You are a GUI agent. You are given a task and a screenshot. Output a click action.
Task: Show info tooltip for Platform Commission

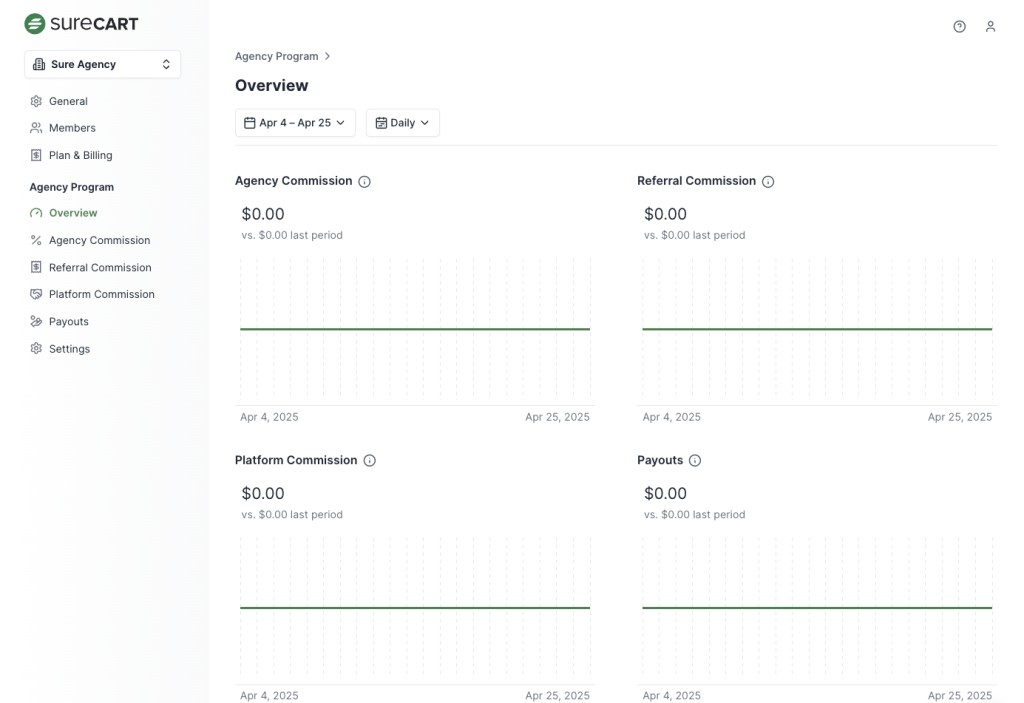click(369, 461)
